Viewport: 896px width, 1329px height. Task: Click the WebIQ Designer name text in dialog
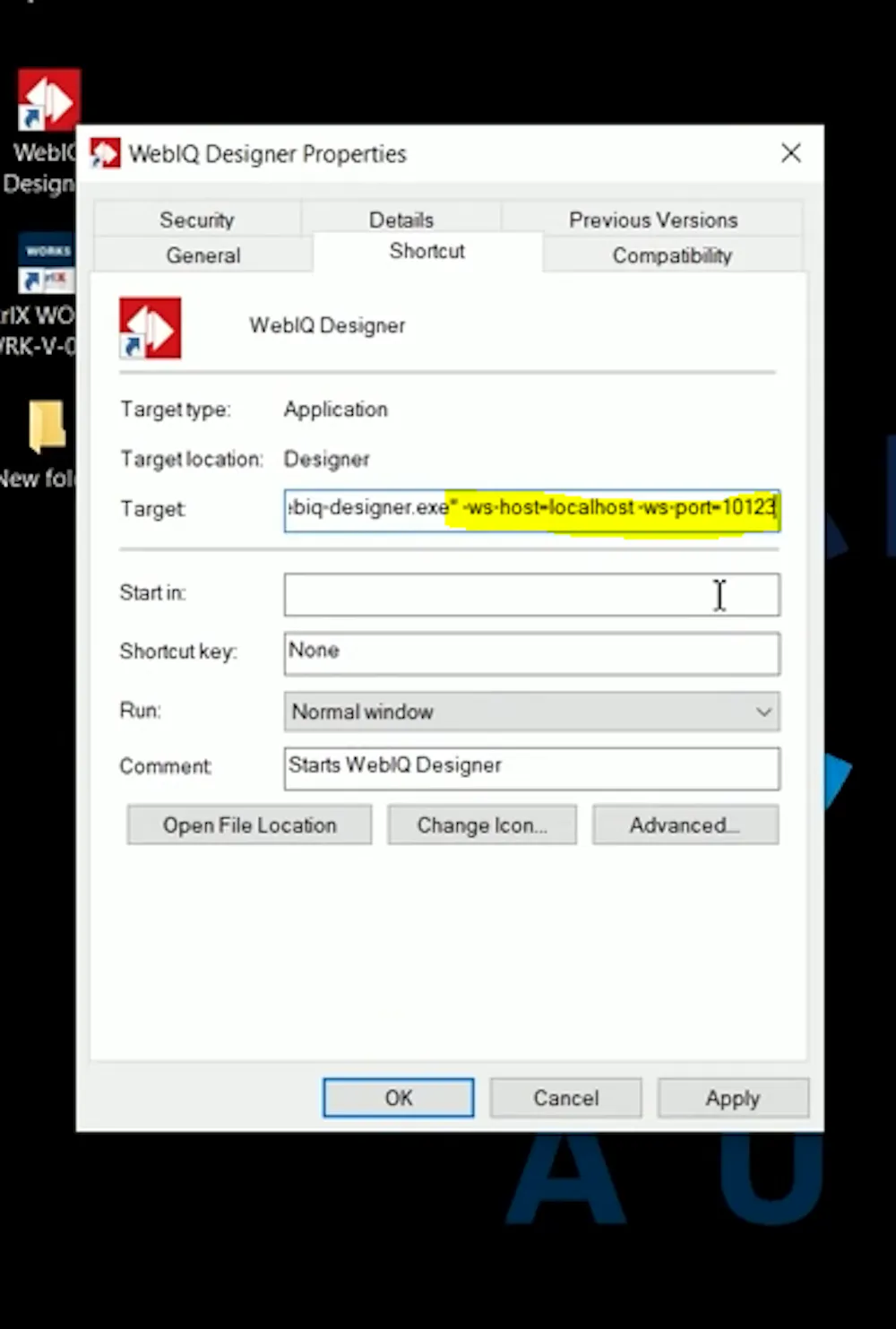(x=327, y=325)
